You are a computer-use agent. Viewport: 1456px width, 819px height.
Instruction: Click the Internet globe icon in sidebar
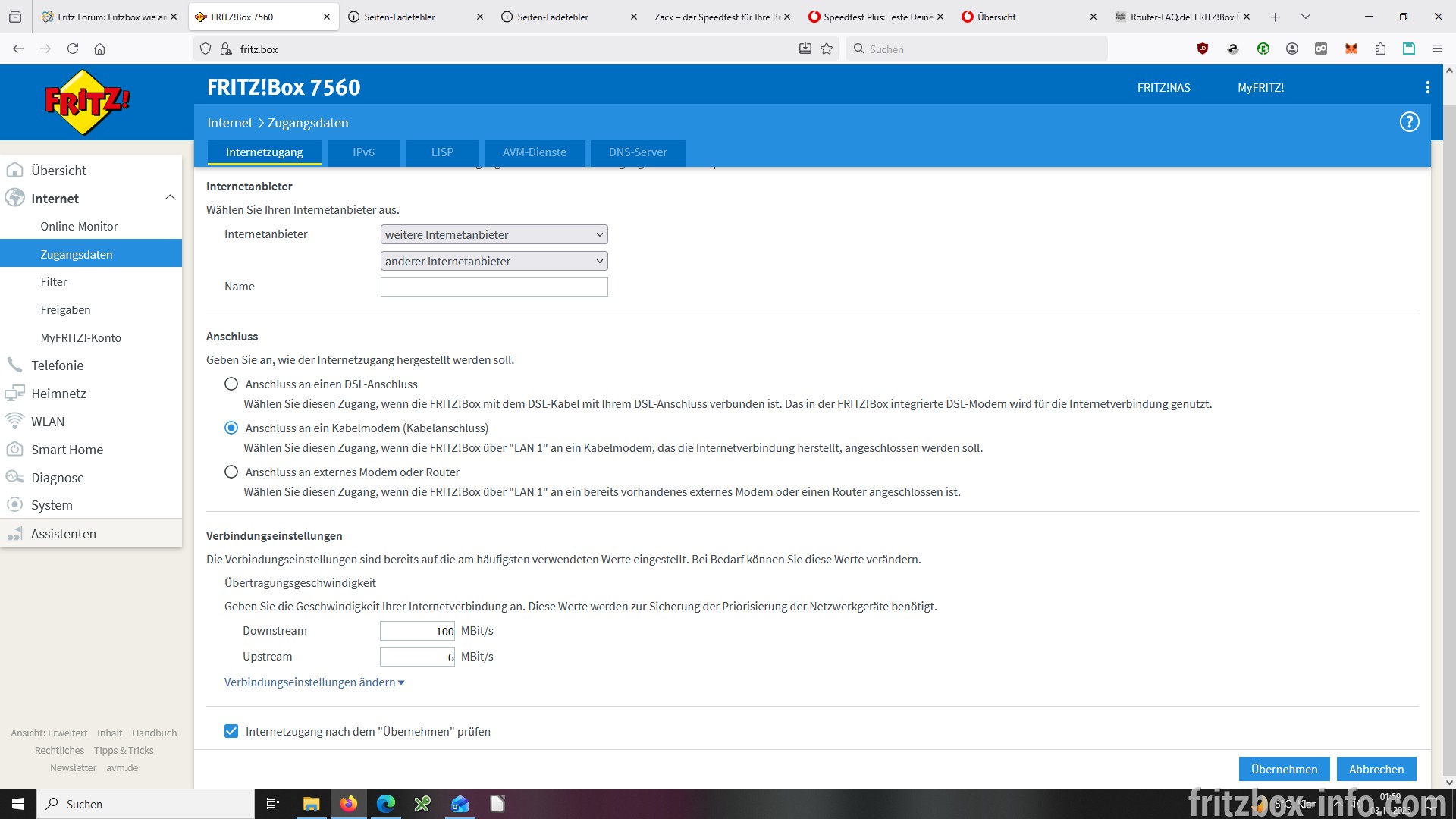pyautogui.click(x=14, y=198)
